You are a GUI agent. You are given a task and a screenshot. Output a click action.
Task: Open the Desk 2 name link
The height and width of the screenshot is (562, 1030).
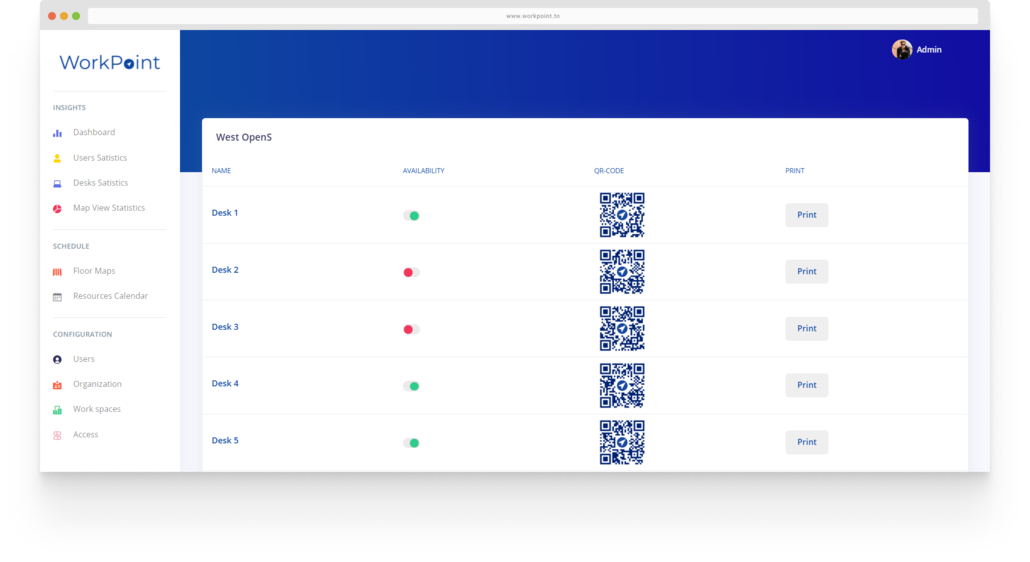point(225,270)
